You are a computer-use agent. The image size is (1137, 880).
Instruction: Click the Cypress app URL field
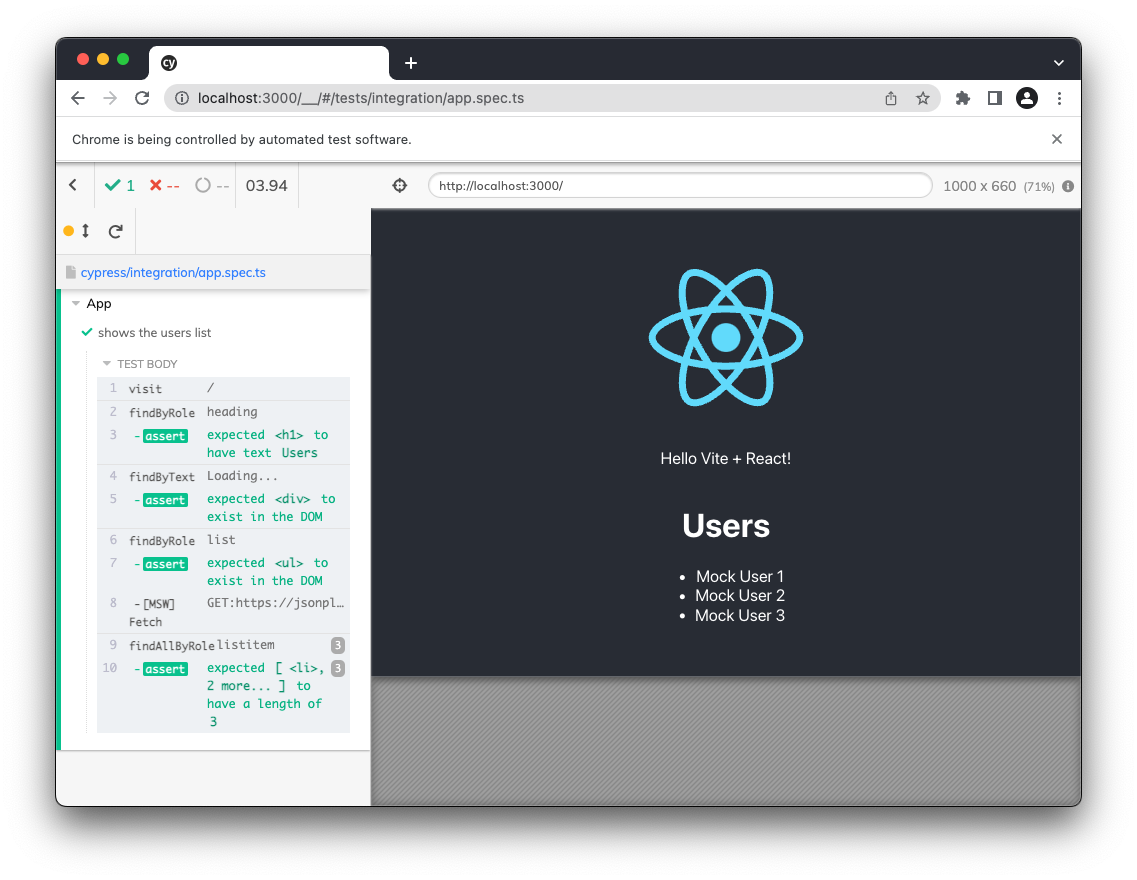click(x=680, y=186)
